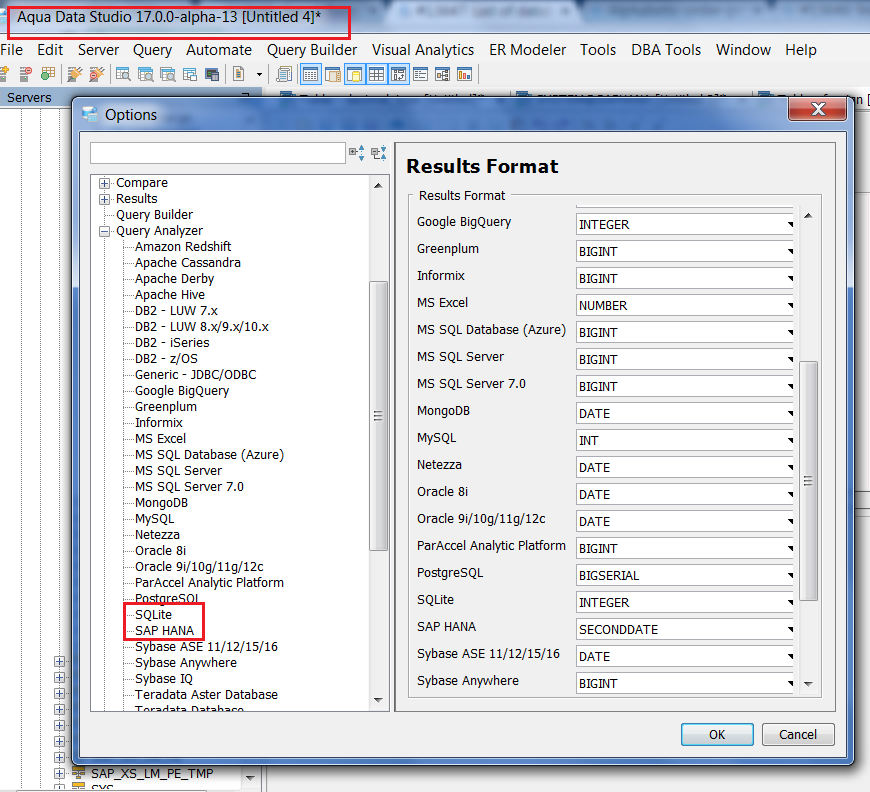Open the dropdown arrow beside the document icon
Screen dimensions: 870x792
pos(259,74)
